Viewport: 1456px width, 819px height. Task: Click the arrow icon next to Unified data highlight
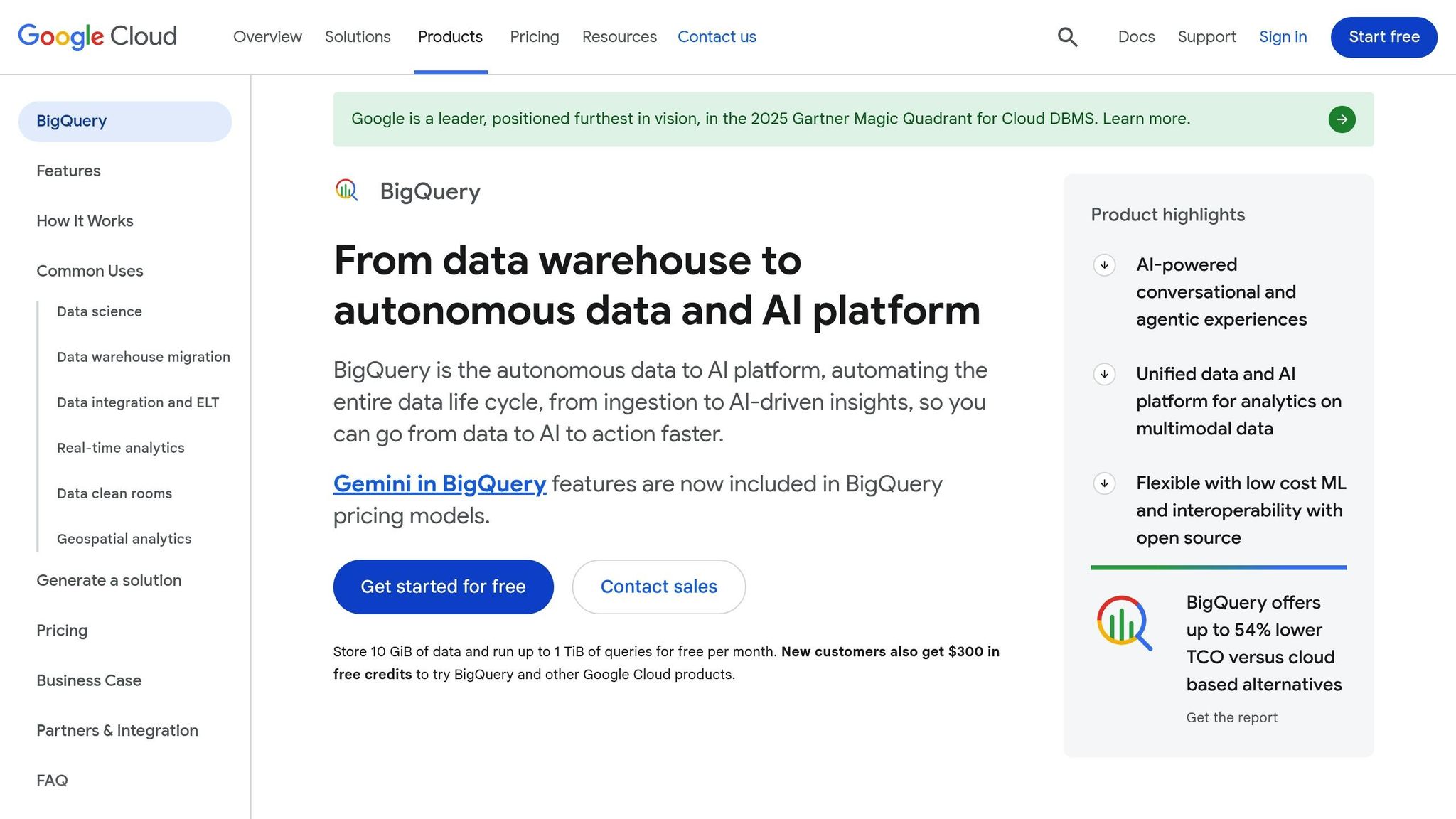pyautogui.click(x=1104, y=374)
